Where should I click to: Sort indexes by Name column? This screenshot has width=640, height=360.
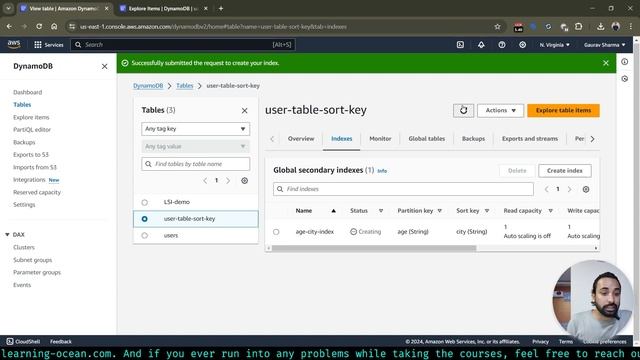(315, 211)
